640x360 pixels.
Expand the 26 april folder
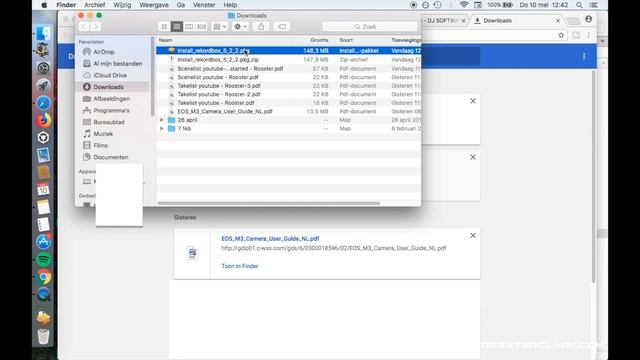pyautogui.click(x=162, y=120)
